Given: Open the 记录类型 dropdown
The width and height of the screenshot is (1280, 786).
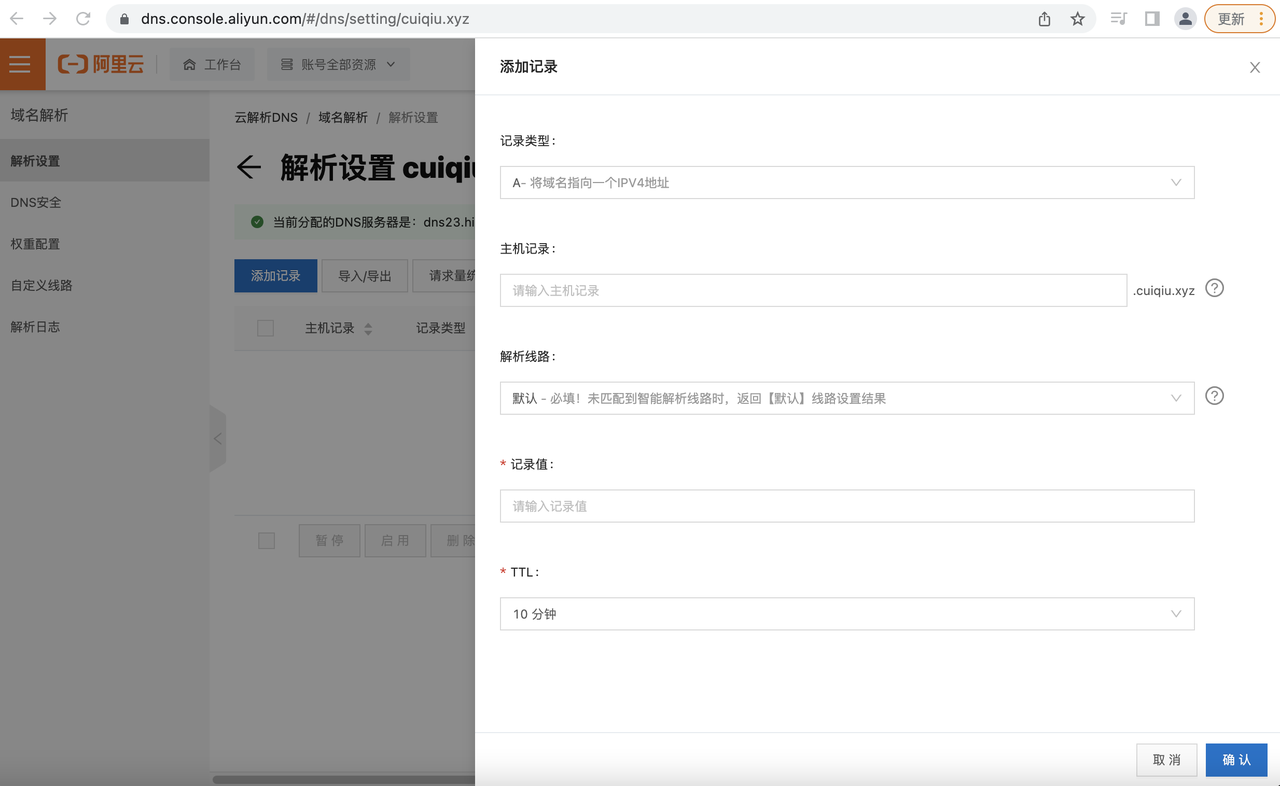Looking at the screenshot, I should click(847, 182).
